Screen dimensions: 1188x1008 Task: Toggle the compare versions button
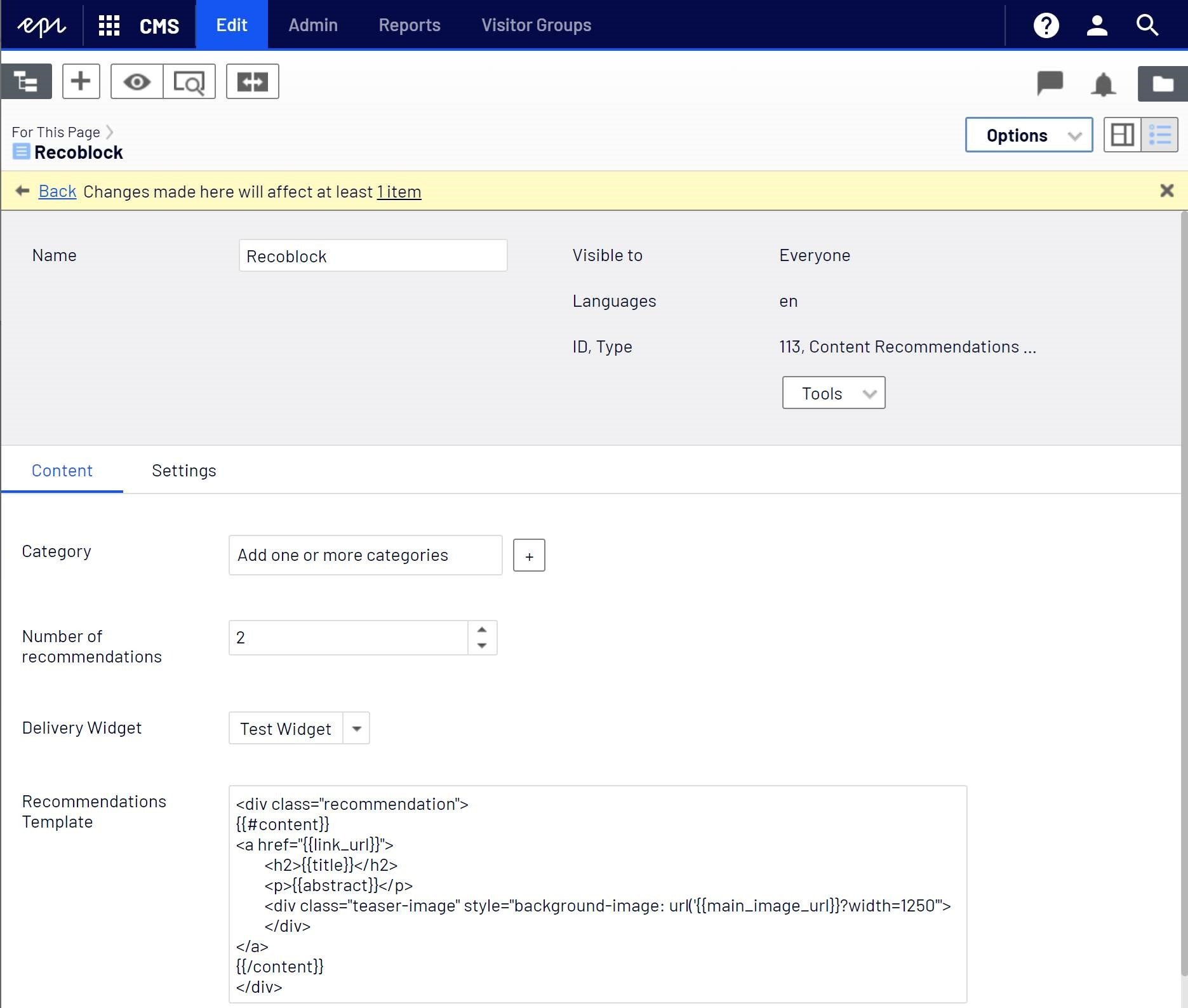tap(252, 81)
